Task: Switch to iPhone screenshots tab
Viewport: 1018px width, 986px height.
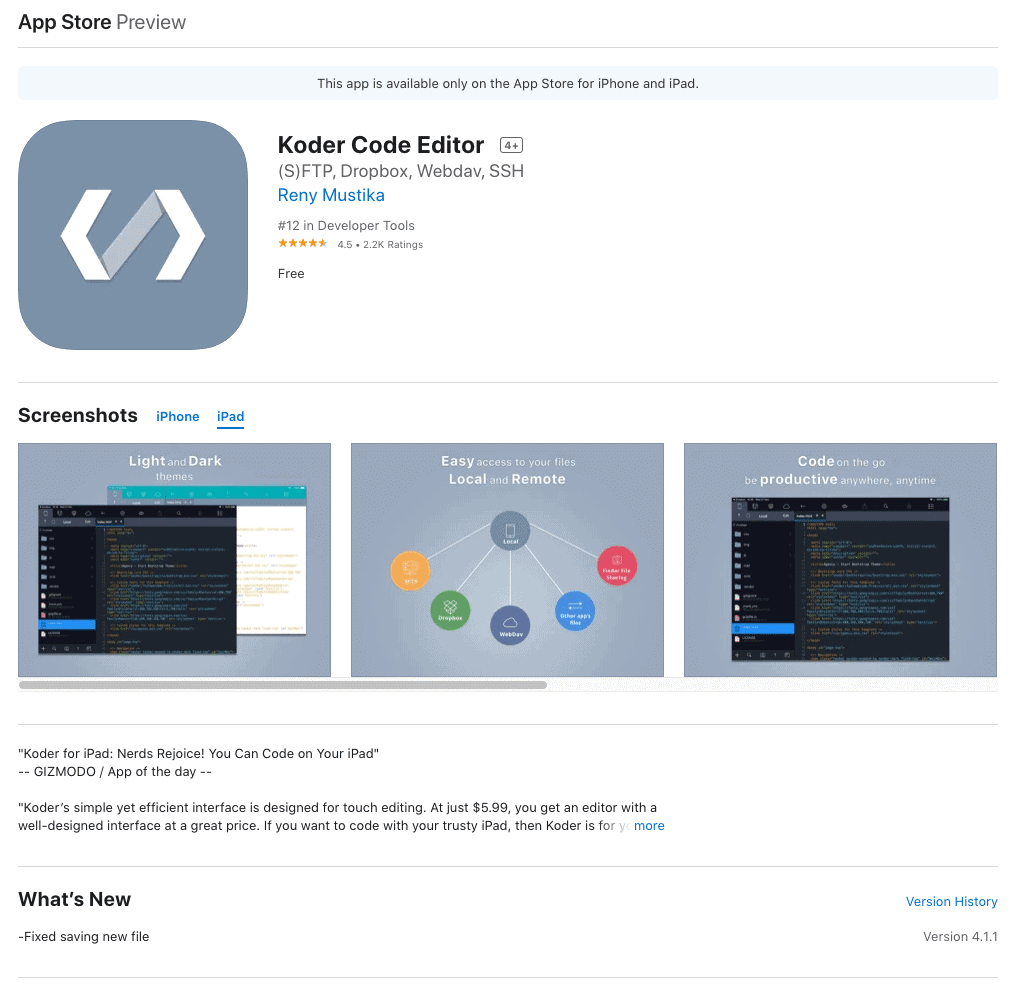Action: point(177,417)
